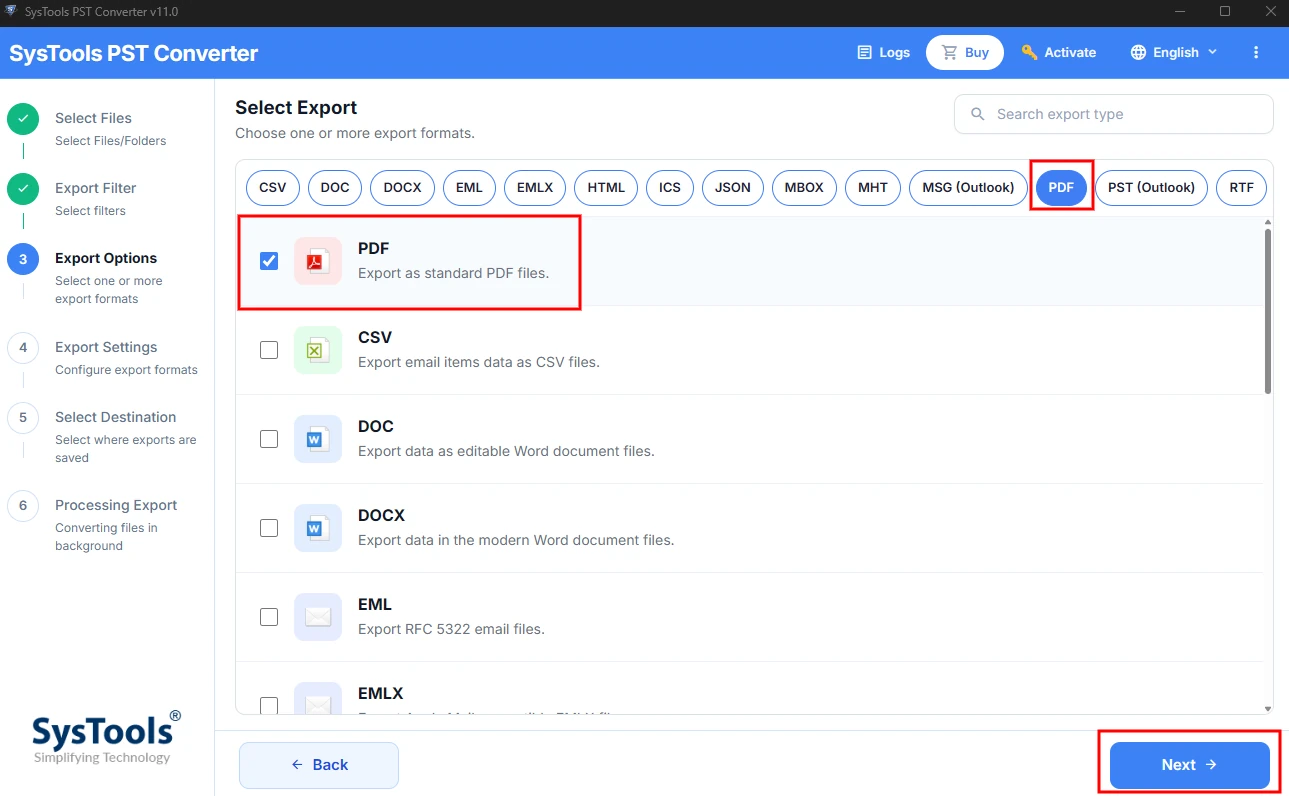Select the EML export checkbox
The height and width of the screenshot is (796, 1289).
(269, 617)
